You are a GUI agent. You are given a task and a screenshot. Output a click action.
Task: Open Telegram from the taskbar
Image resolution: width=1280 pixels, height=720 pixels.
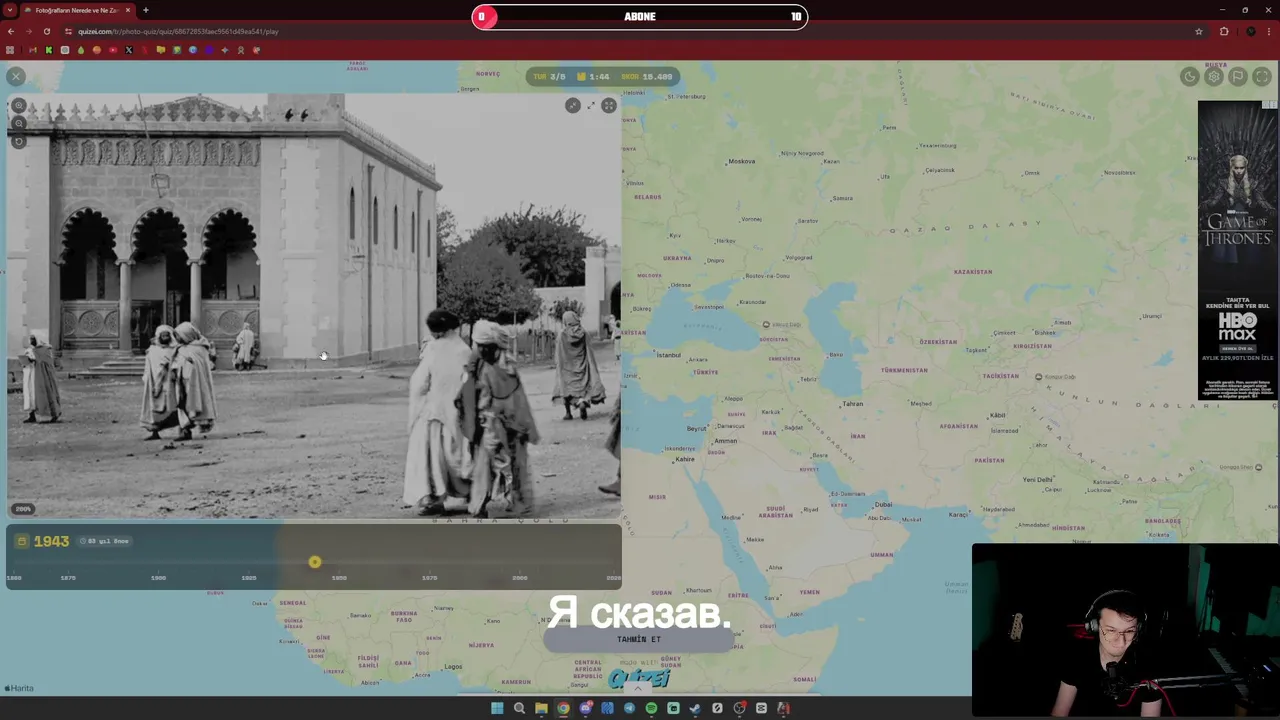(629, 708)
